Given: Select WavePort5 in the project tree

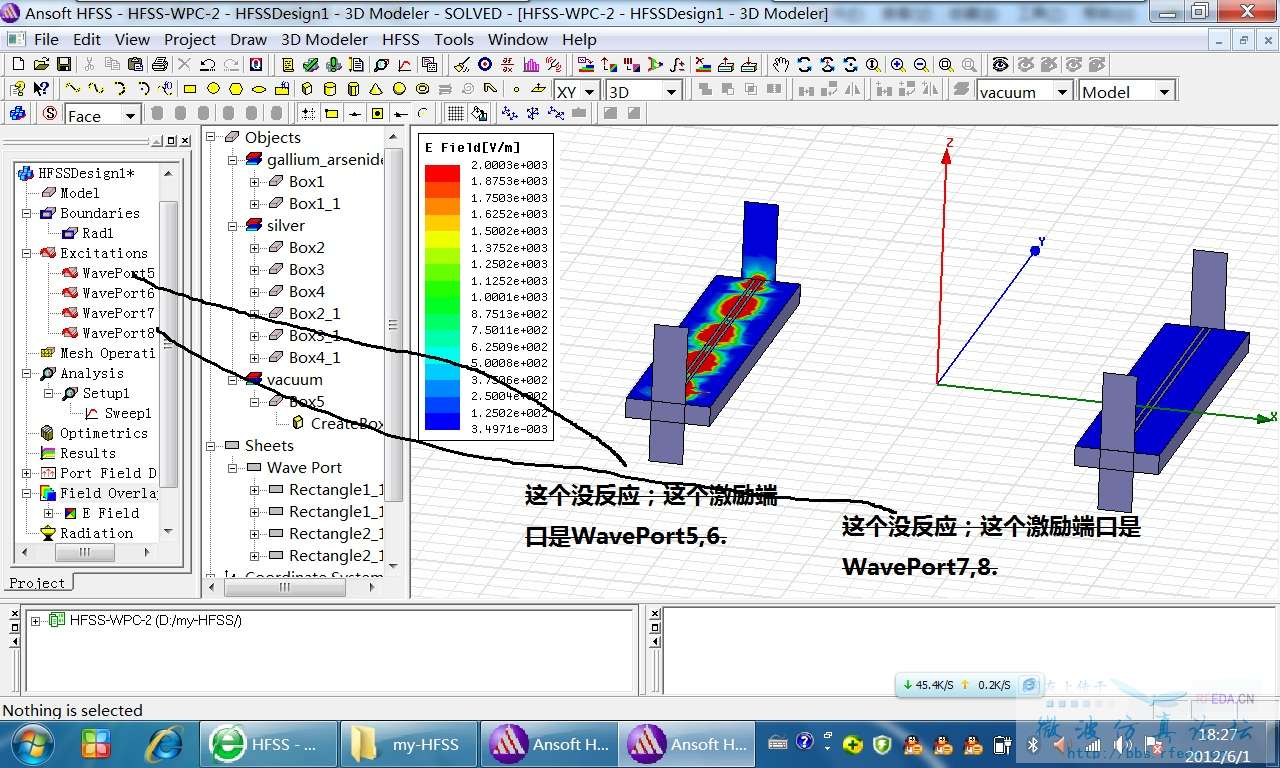Looking at the screenshot, I should pyautogui.click(x=118, y=273).
